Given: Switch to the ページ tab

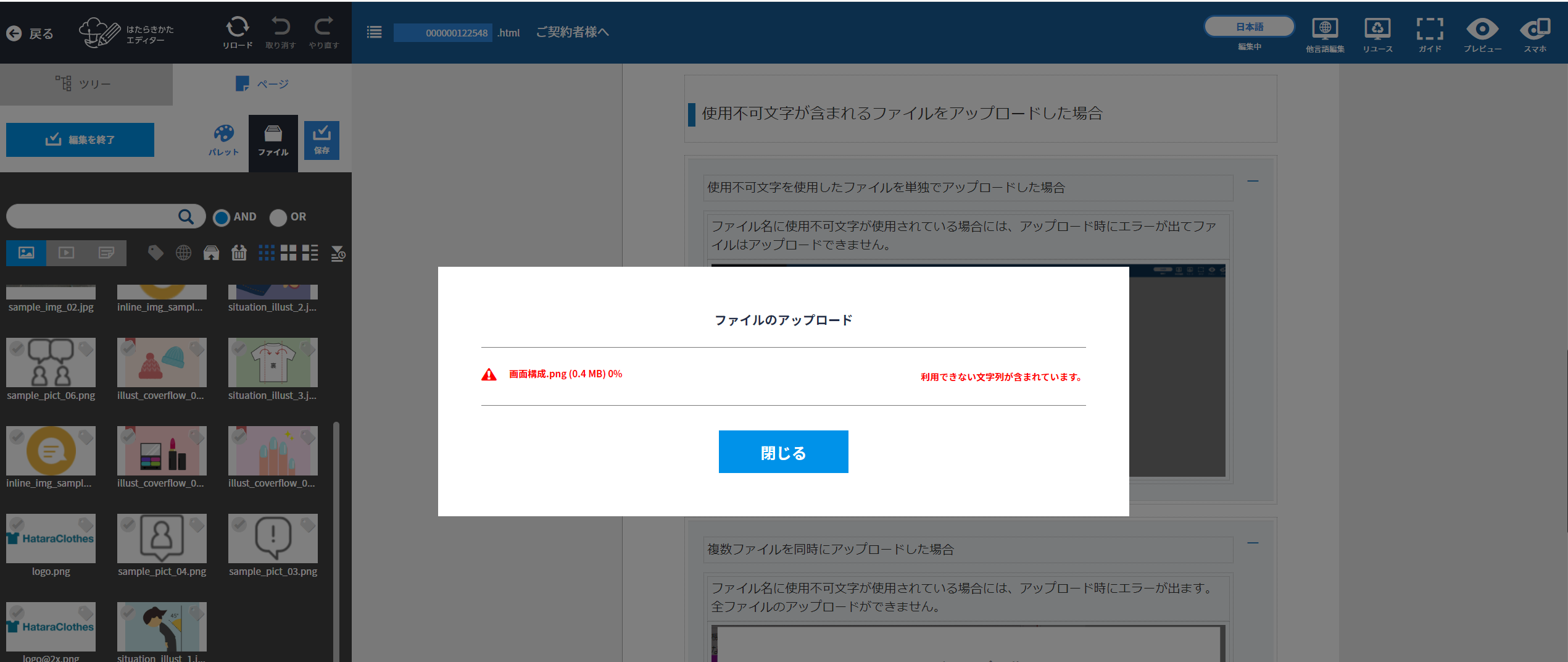Looking at the screenshot, I should tap(262, 84).
